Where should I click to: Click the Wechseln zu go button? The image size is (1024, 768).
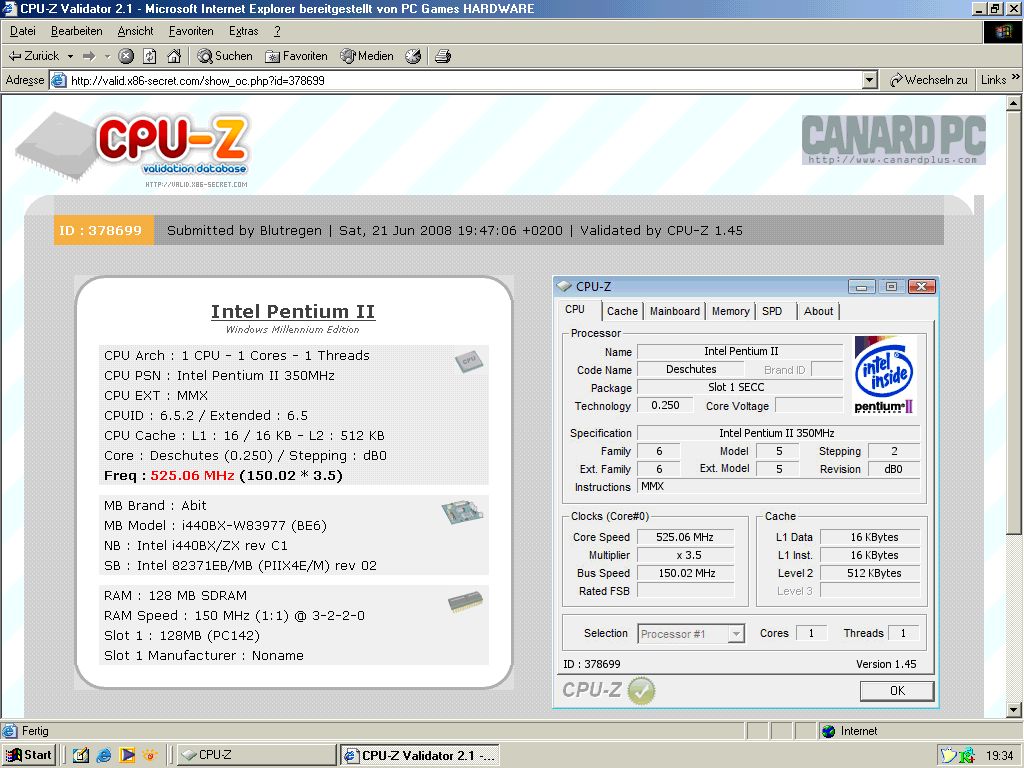click(x=928, y=80)
